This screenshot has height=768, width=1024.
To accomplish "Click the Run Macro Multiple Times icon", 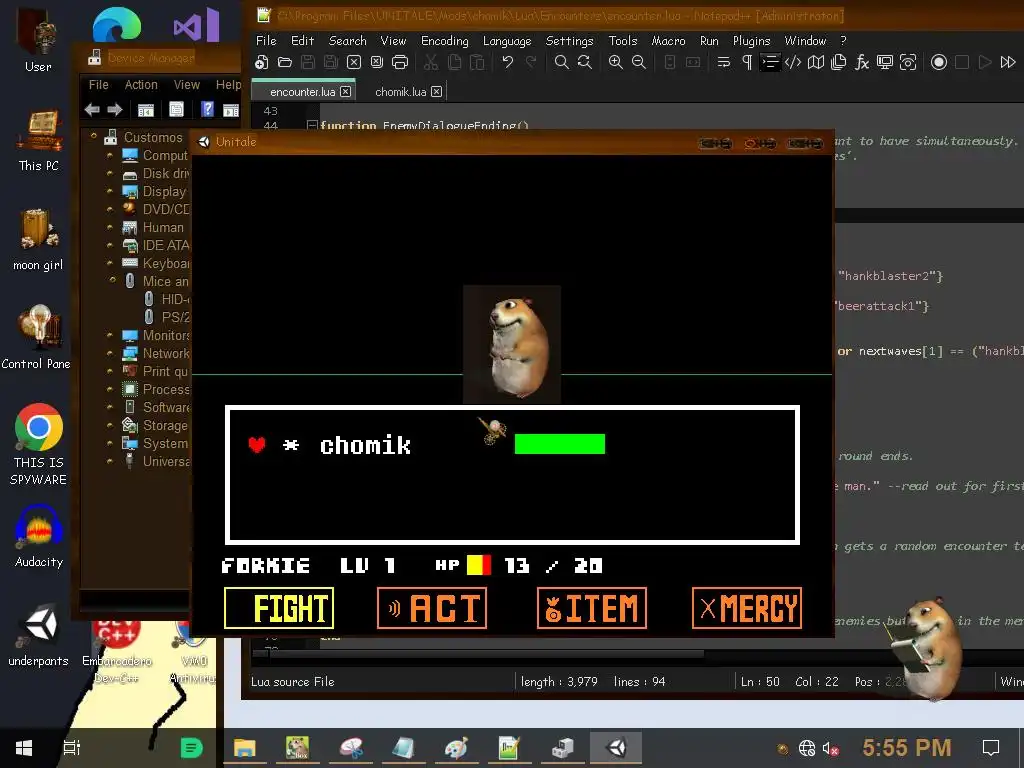I will [x=1008, y=62].
